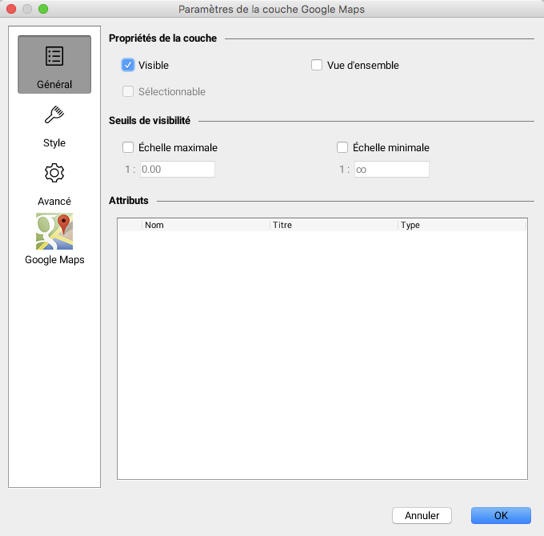
Task: Click the Sélectionnable checkbox
Action: pos(128,92)
